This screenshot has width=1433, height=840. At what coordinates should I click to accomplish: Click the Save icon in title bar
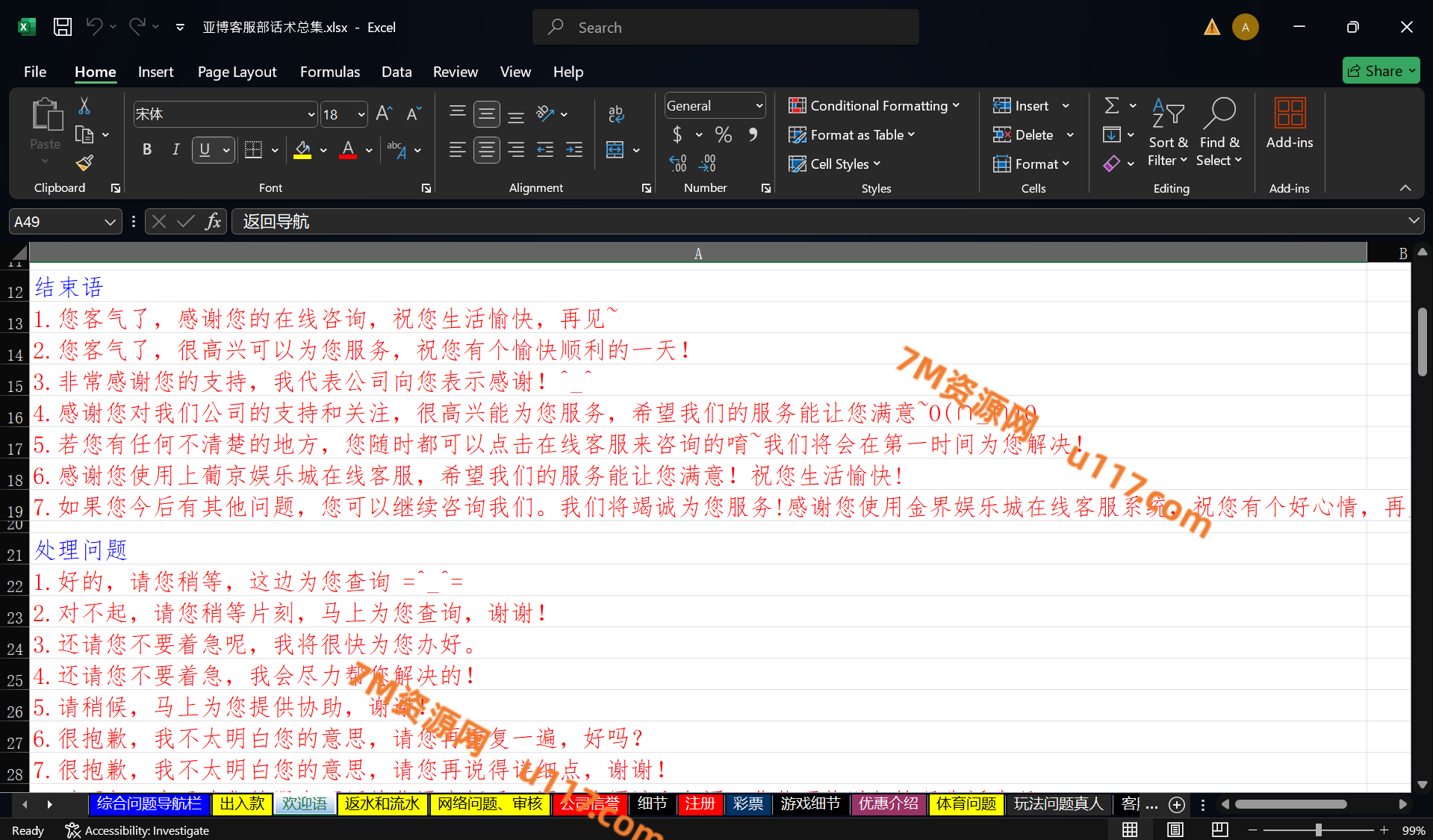pyautogui.click(x=63, y=28)
